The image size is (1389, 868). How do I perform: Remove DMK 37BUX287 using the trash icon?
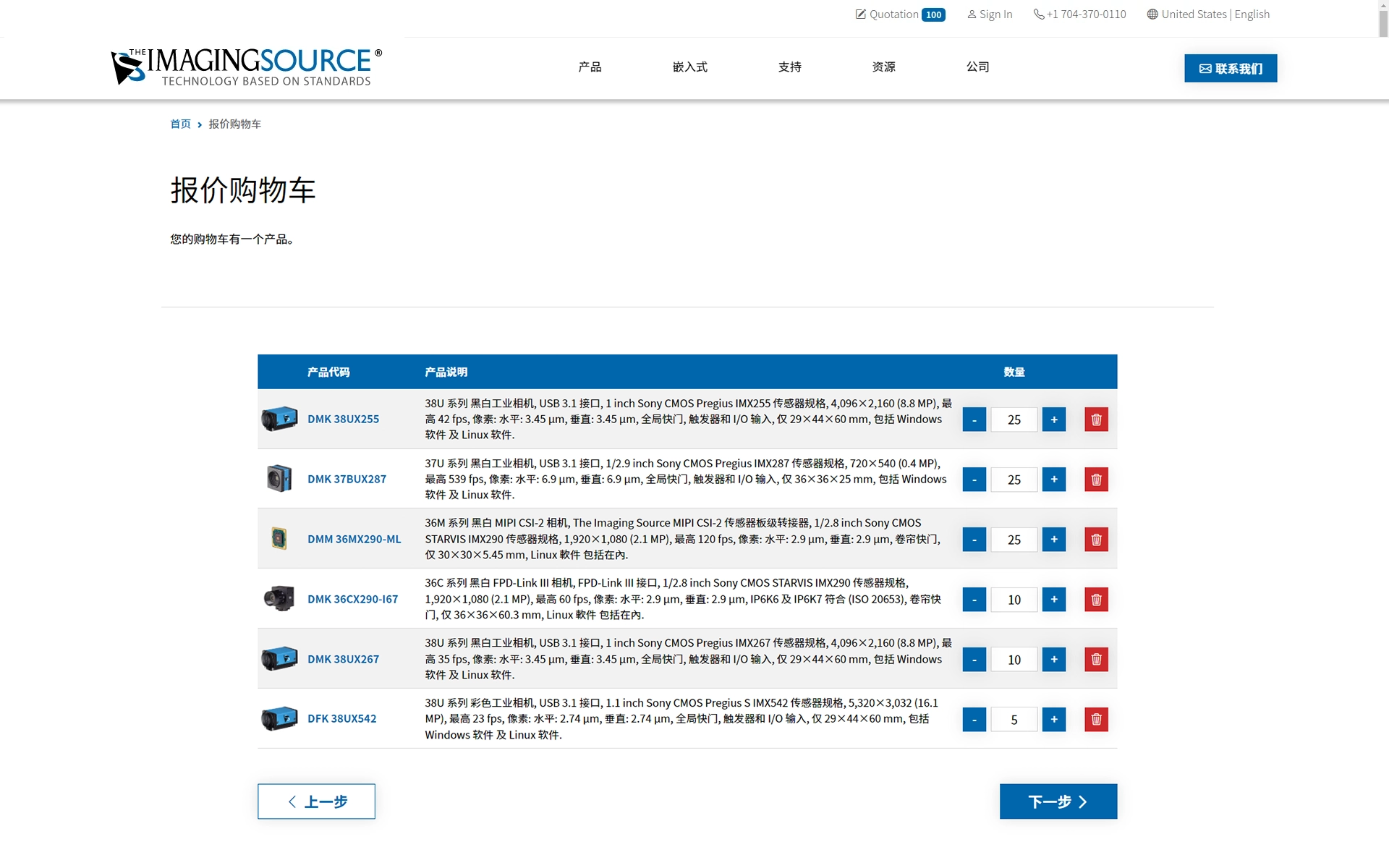pos(1096,479)
